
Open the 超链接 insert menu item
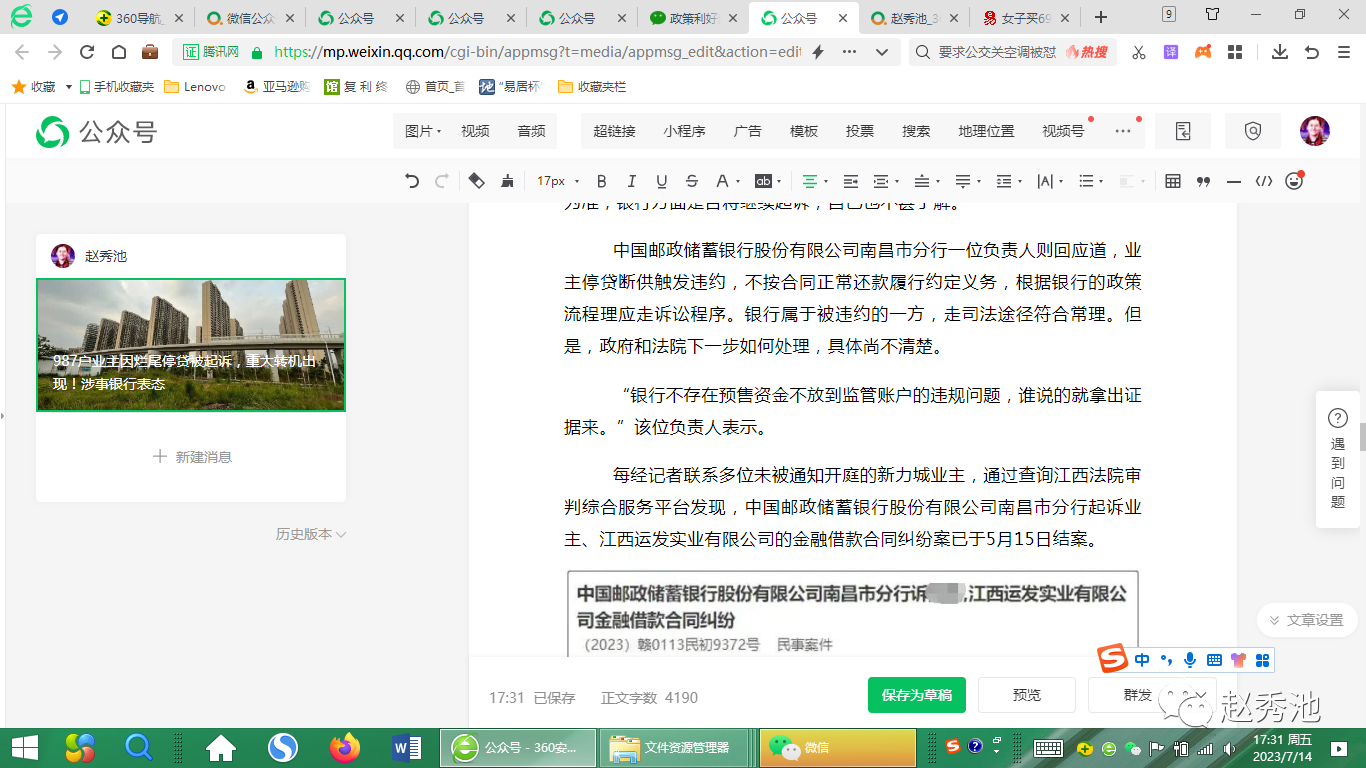[x=614, y=131]
